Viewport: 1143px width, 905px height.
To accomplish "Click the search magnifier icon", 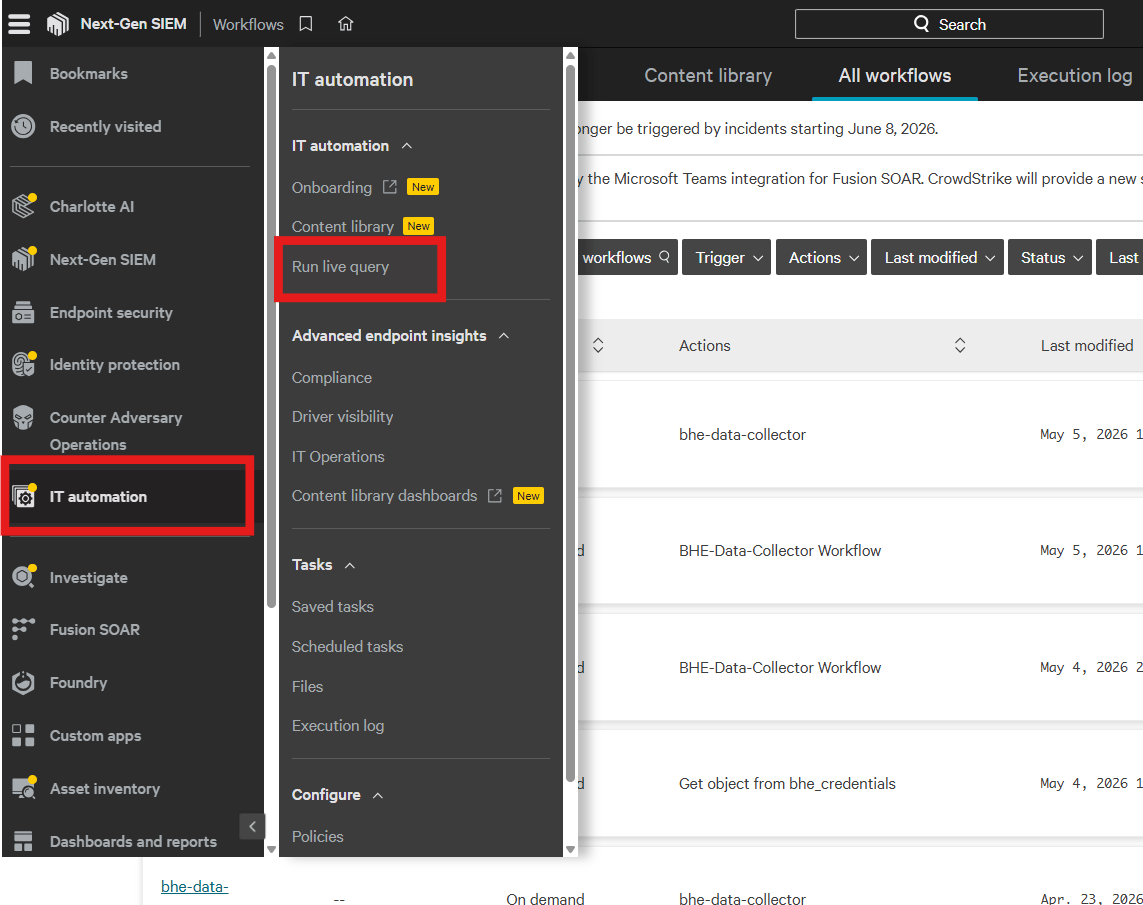I will [921, 24].
